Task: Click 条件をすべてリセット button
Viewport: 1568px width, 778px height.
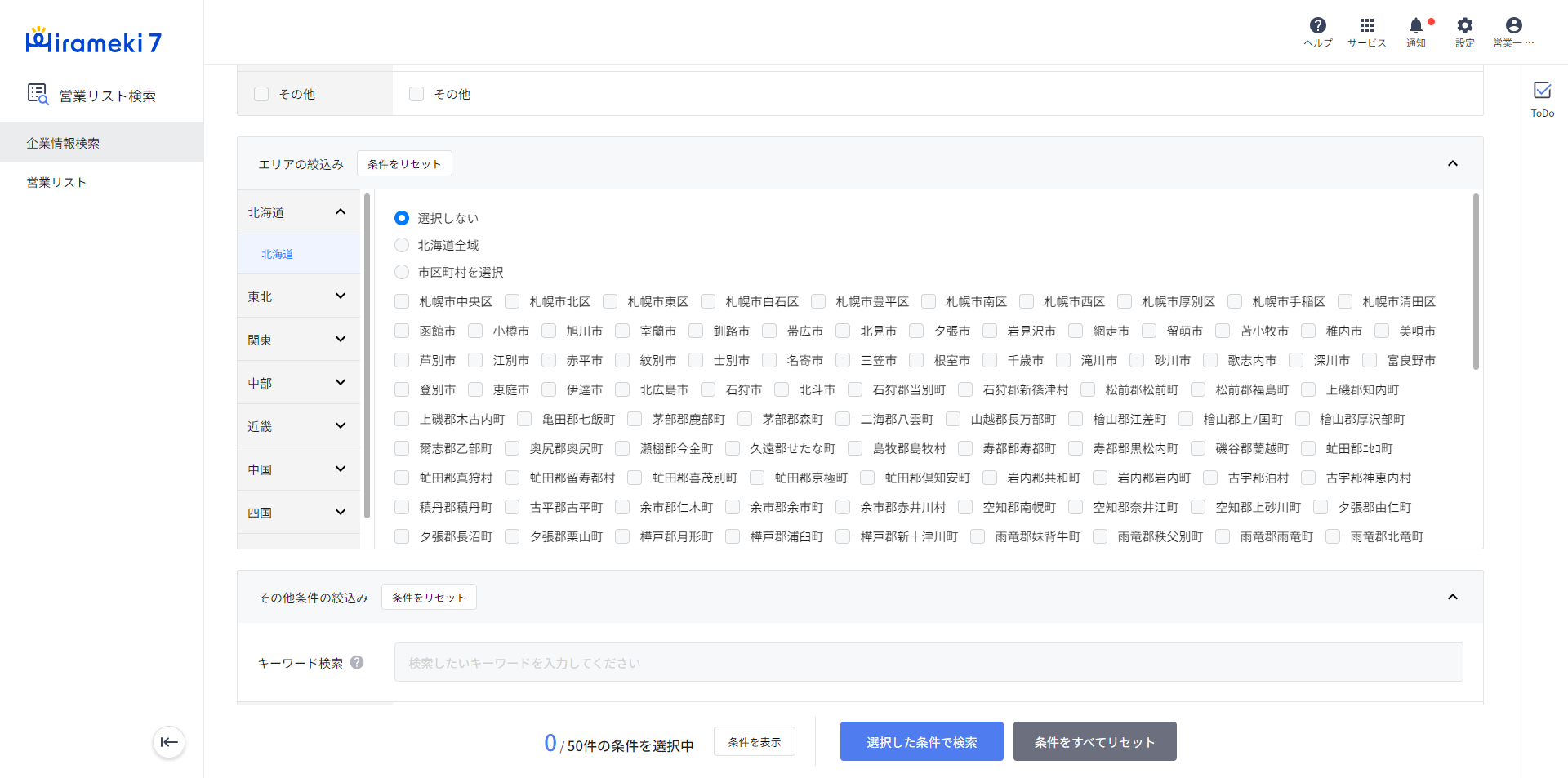Action: coord(1095,741)
